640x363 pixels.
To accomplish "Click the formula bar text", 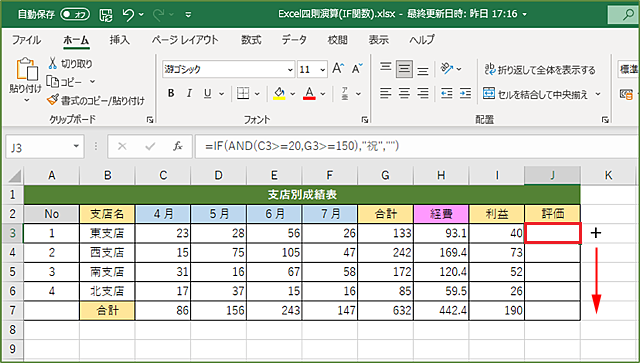I will 302,146.
